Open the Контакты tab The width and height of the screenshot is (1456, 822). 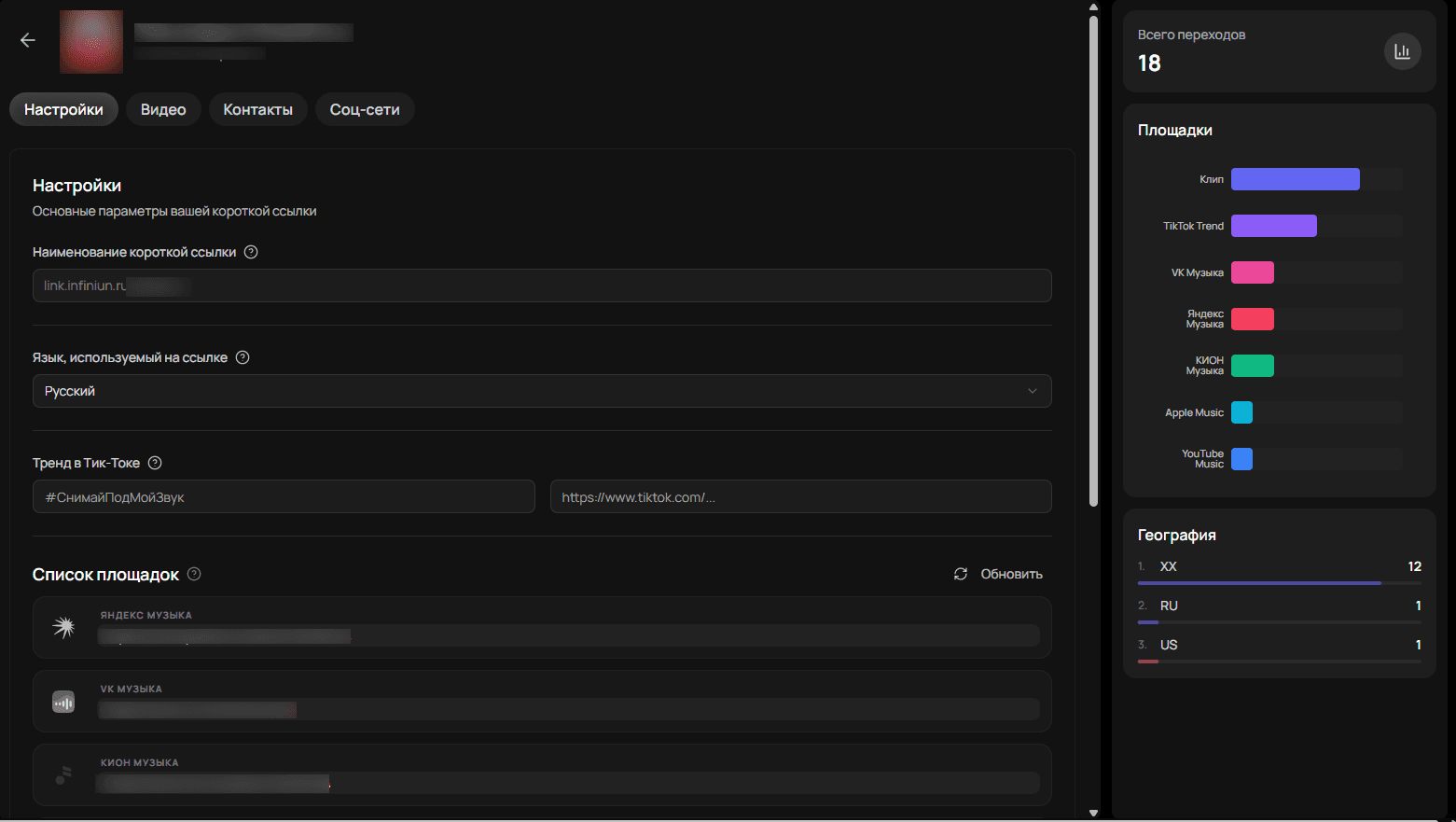257,109
